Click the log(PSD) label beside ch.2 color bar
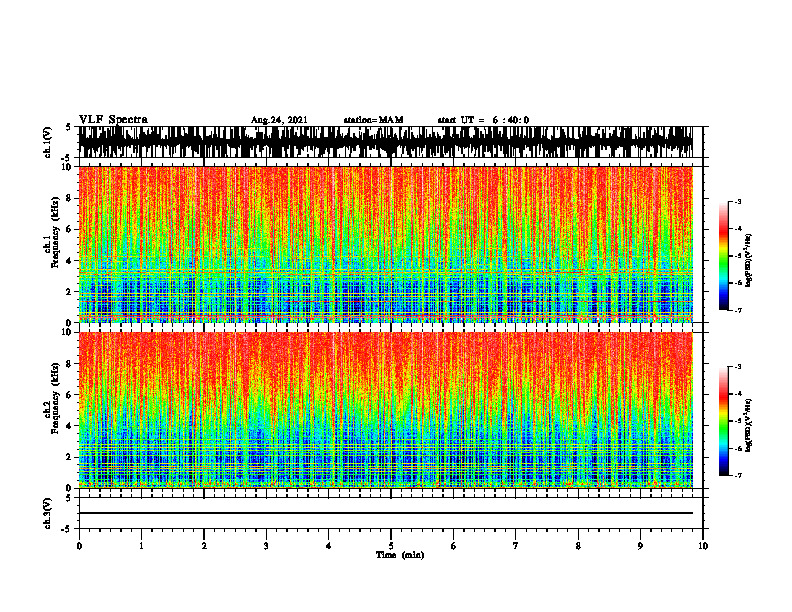The image size is (792, 612). pos(749,426)
